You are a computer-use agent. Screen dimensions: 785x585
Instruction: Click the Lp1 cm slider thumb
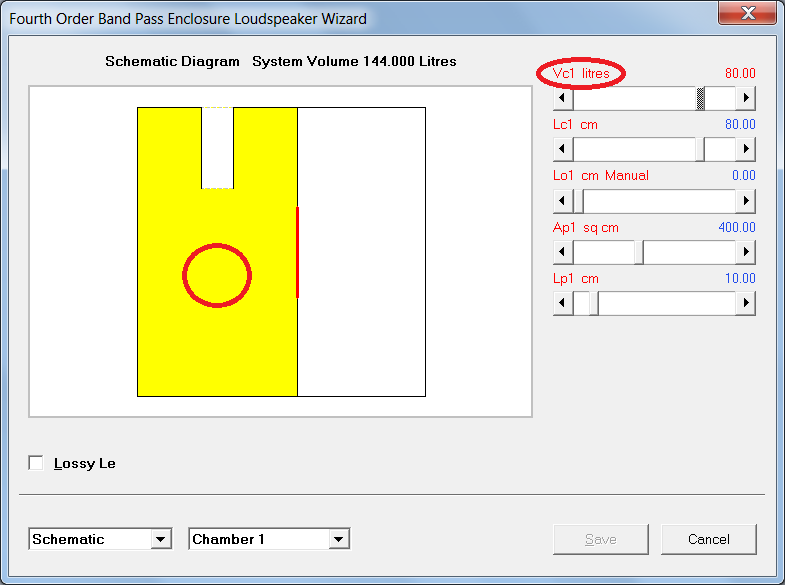(594, 303)
